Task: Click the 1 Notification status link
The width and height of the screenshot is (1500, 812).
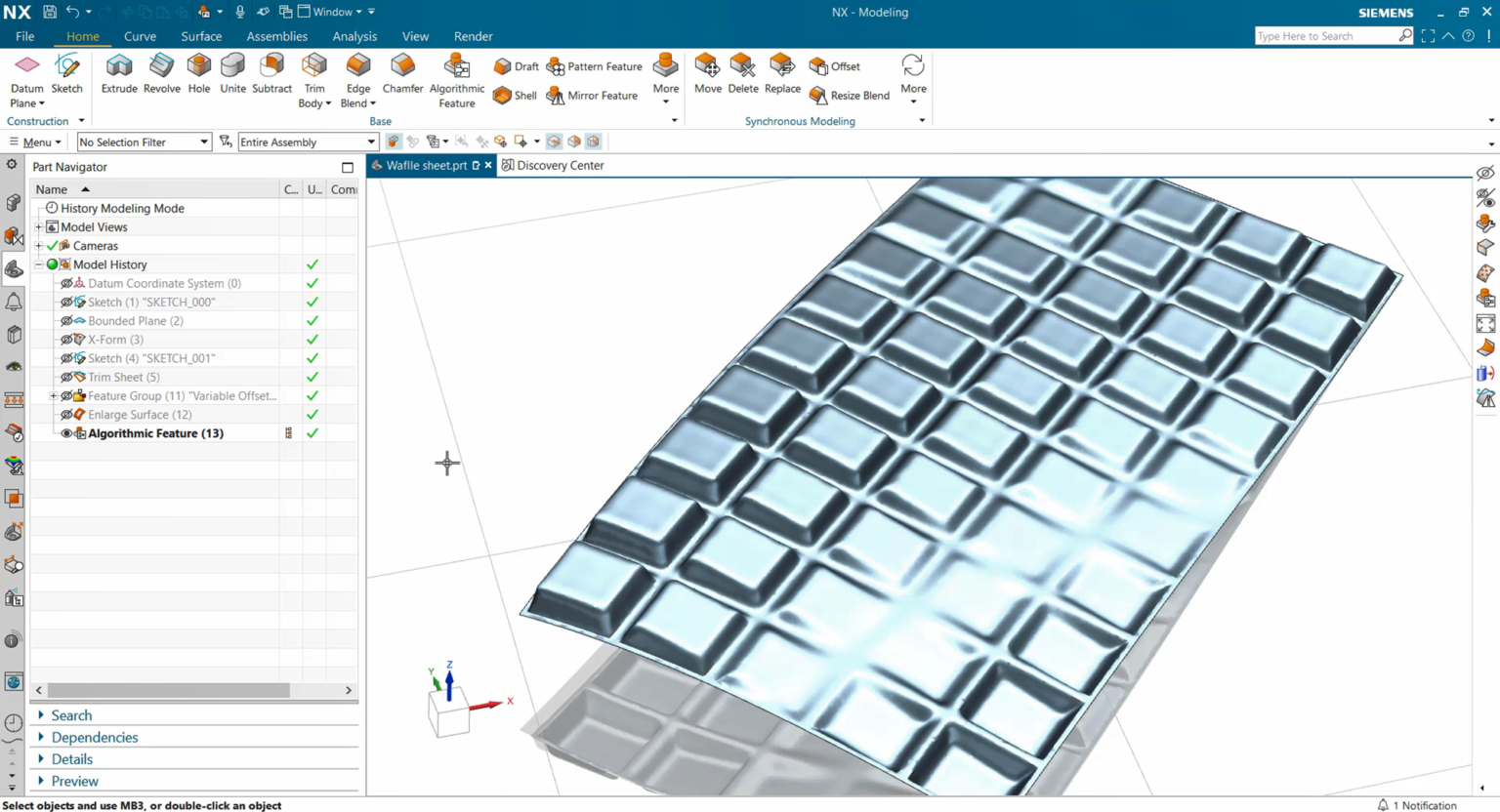Action: pos(1416,805)
